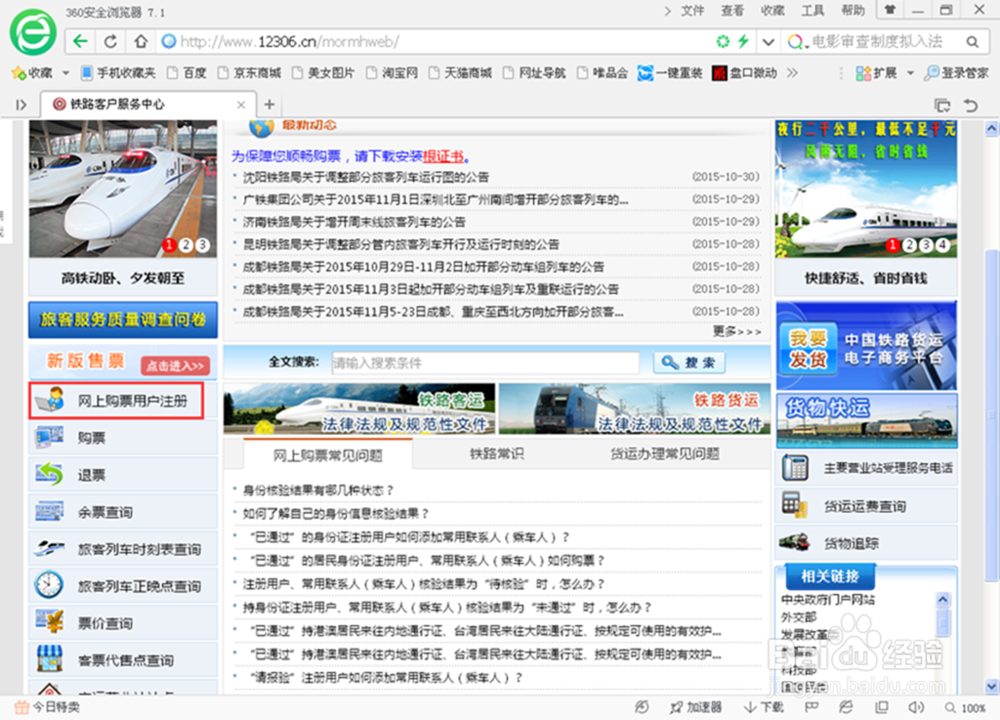Expand the address bar history dropdown arrow
Screen dimensions: 1000x720
(x=767, y=43)
